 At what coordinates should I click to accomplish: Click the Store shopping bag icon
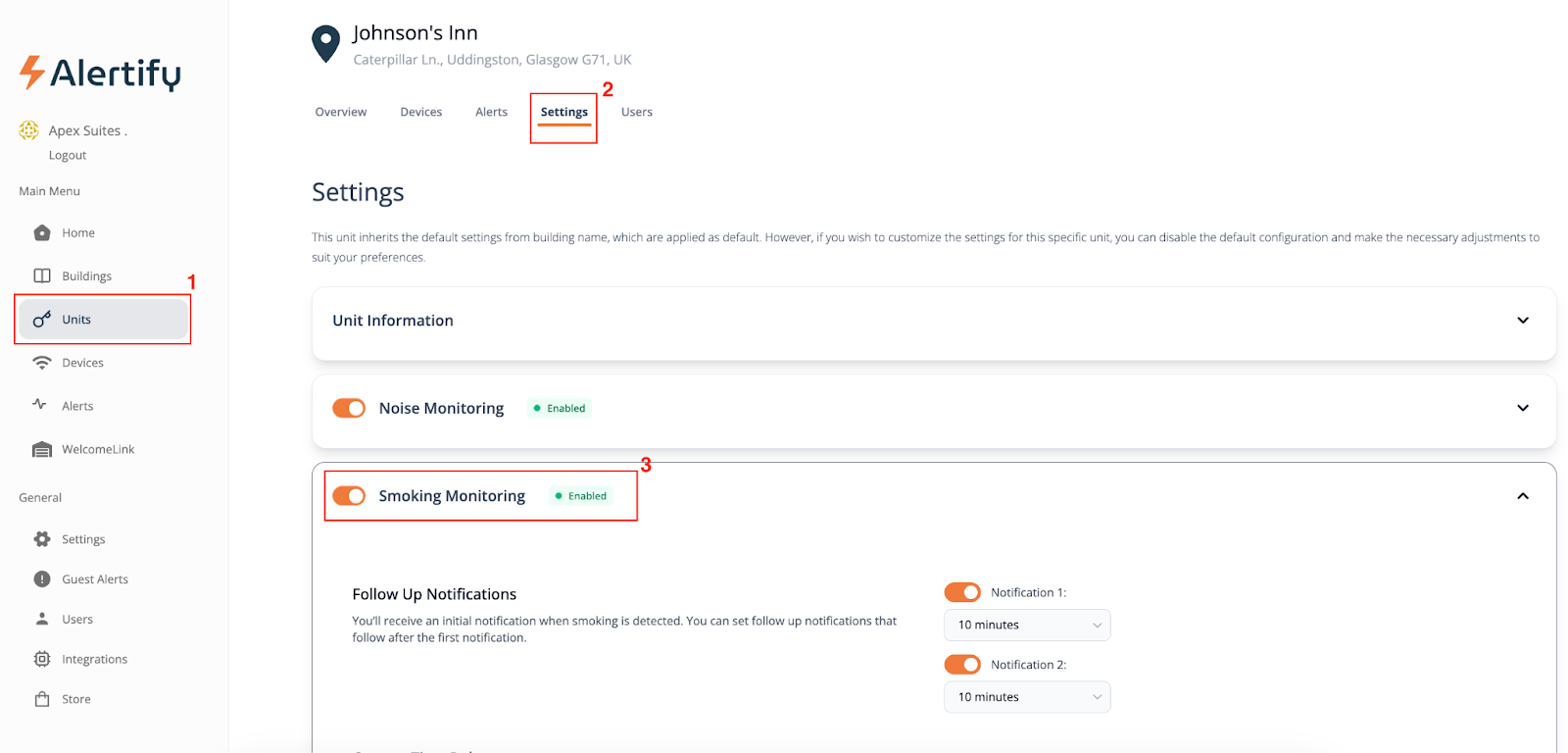42,699
